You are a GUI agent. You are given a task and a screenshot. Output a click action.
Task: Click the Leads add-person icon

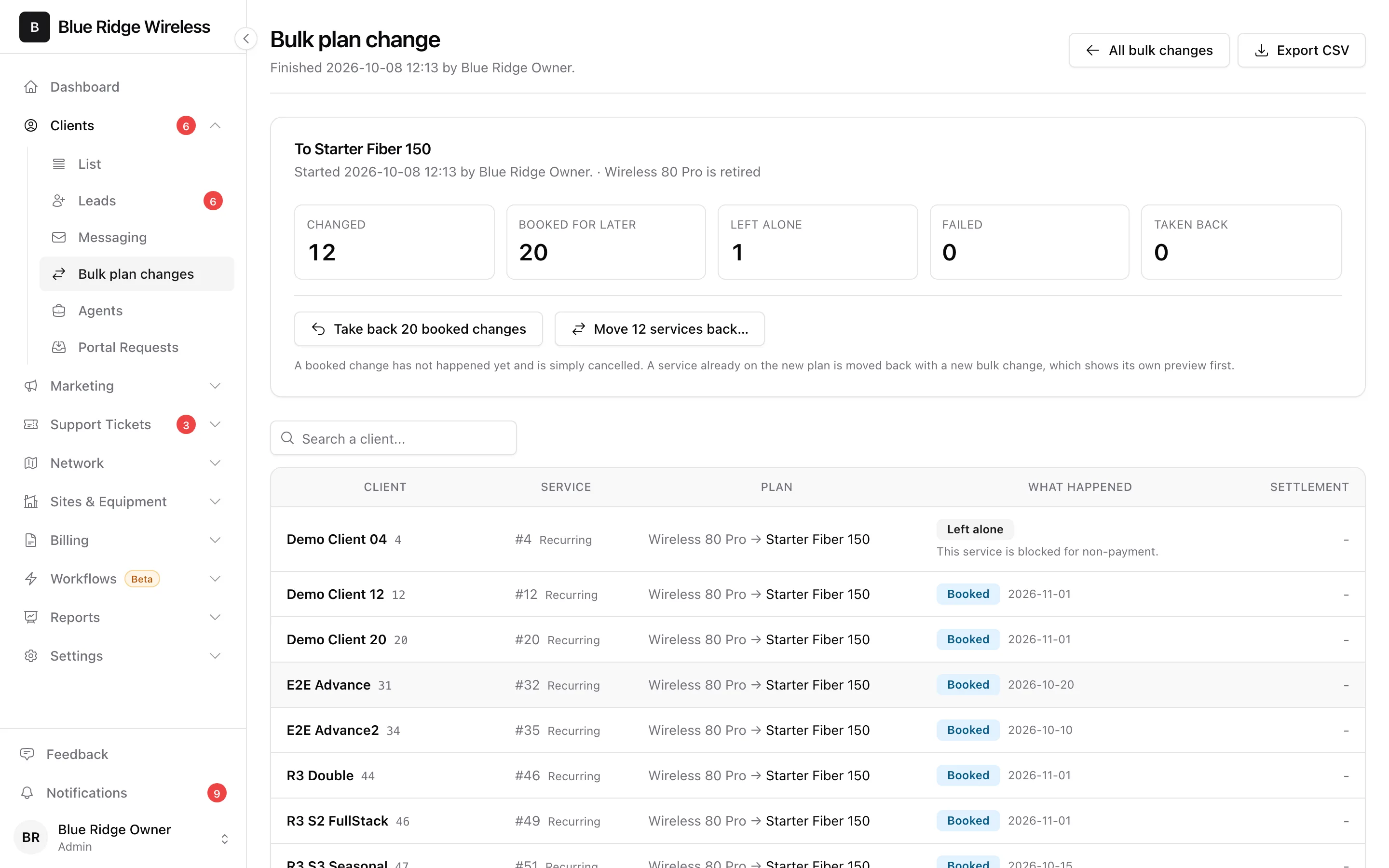coord(58,201)
